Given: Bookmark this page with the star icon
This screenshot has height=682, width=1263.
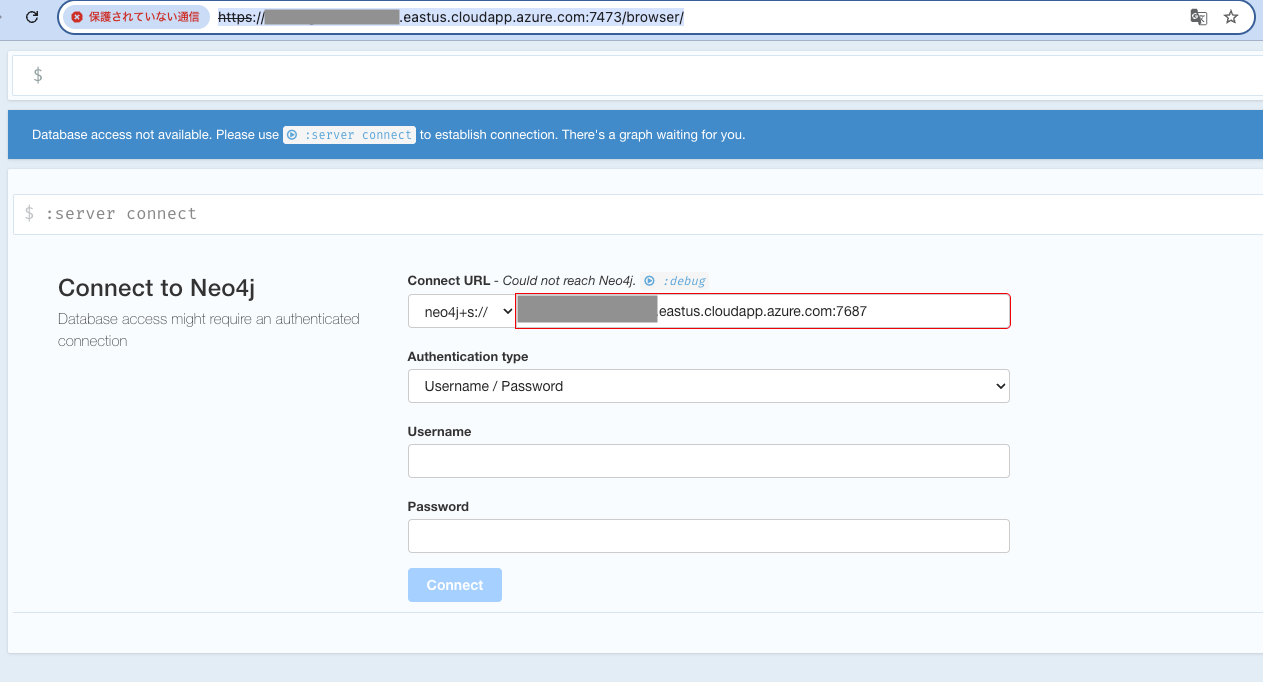Looking at the screenshot, I should pos(1231,17).
